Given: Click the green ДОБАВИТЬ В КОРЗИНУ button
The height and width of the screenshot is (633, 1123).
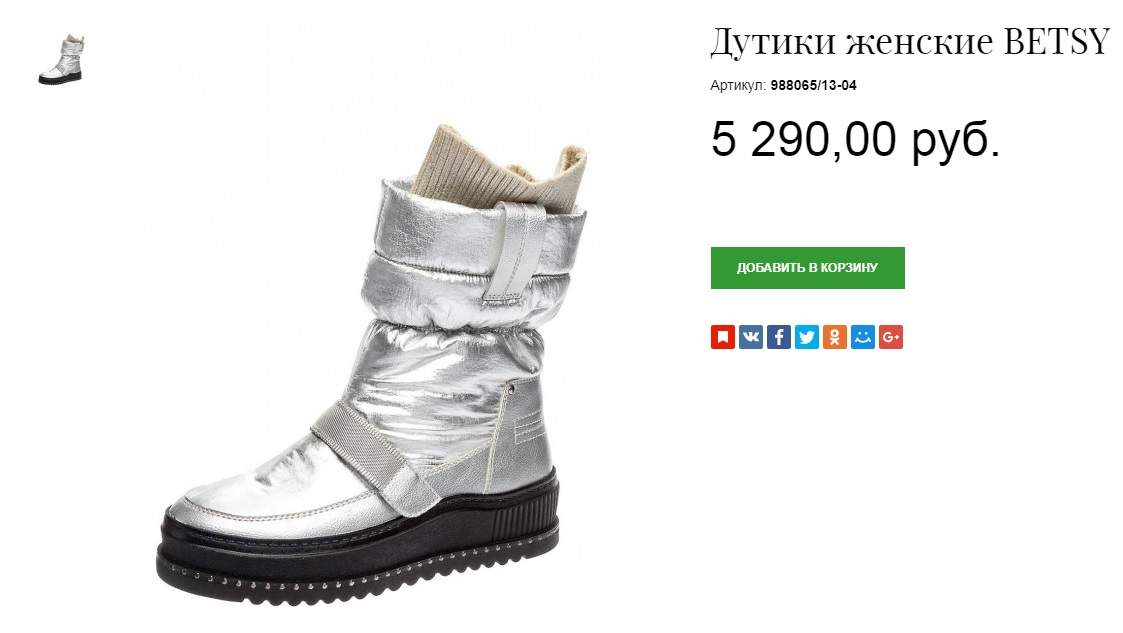Looking at the screenshot, I should click(x=808, y=268).
